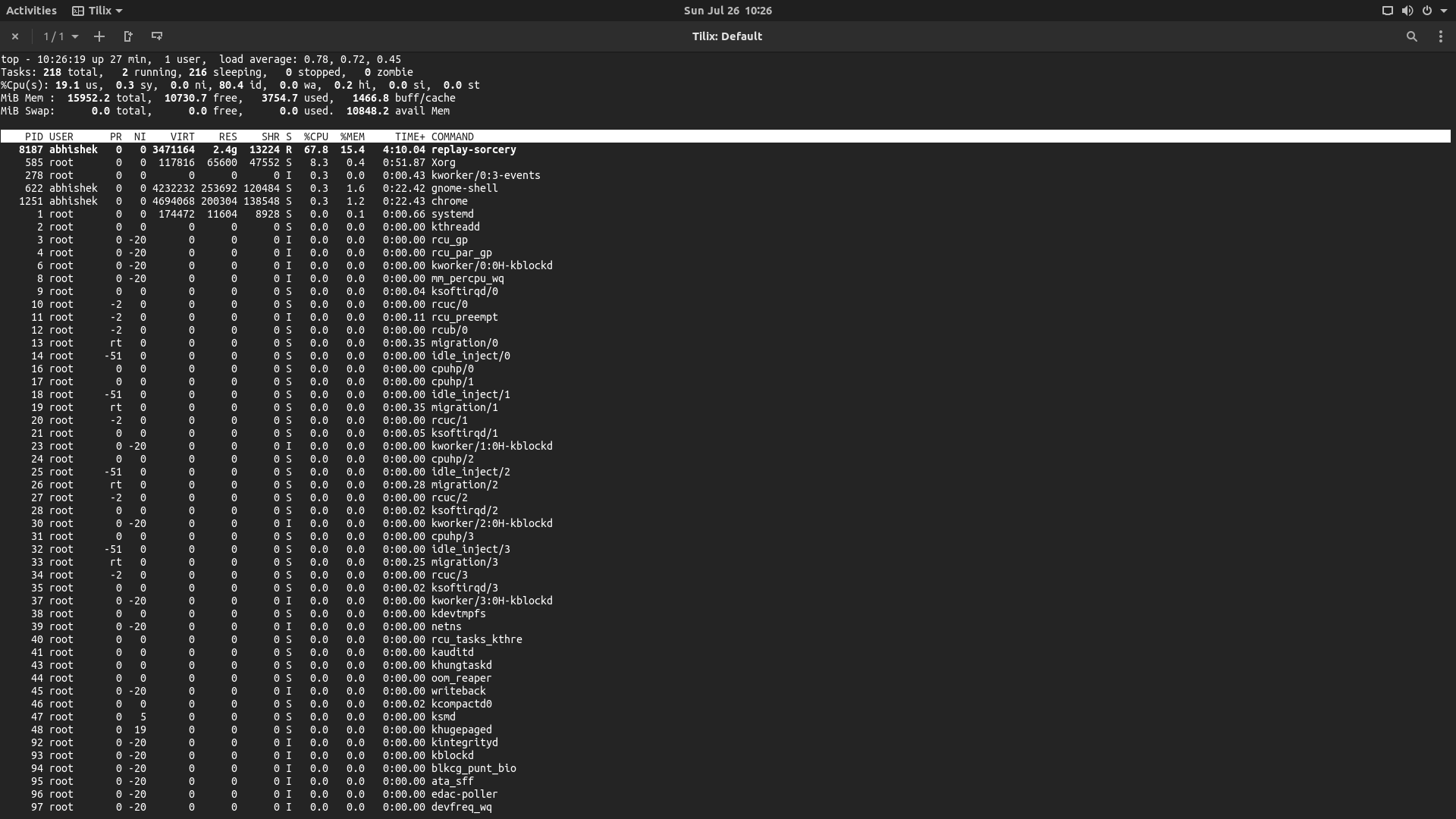Split the terminal down using the split icon
This screenshot has width=1456, height=819.
(157, 36)
